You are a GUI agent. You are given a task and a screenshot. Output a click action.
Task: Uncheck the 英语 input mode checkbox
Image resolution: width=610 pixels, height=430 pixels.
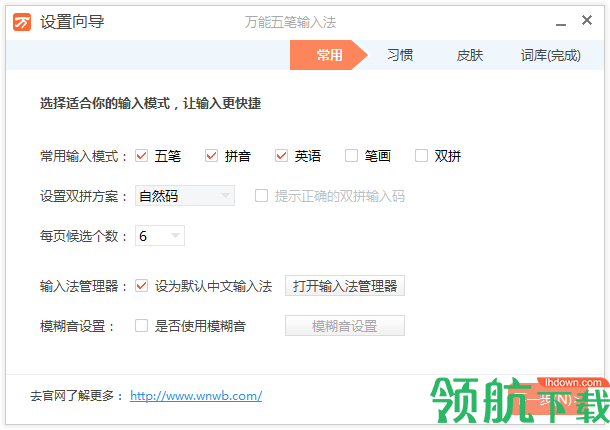[x=281, y=156]
